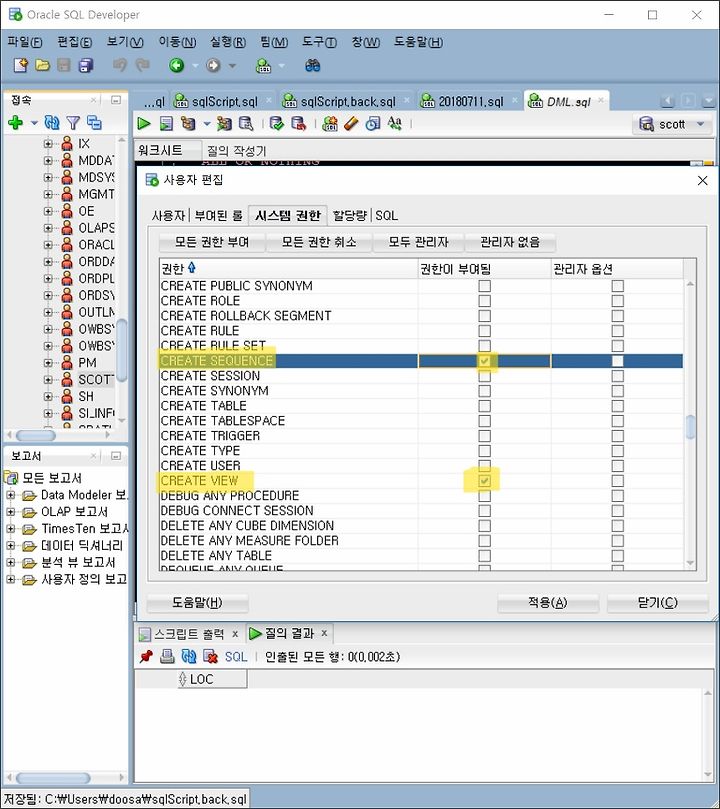This screenshot has width=720, height=809.
Task: Toggle CREATE VIEW granted checkbox
Action: click(484, 481)
